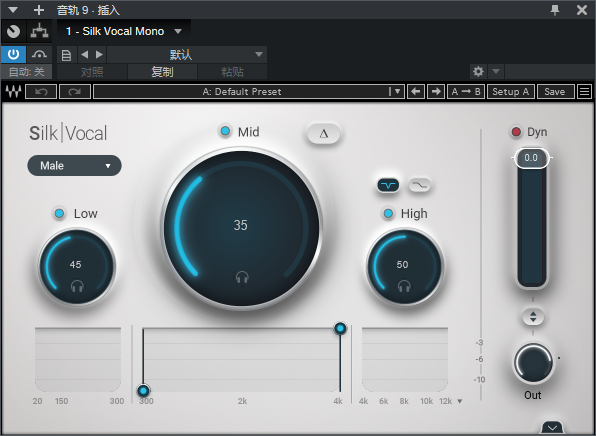Click the 粘贴 paste button
The image size is (596, 436).
coord(232,72)
